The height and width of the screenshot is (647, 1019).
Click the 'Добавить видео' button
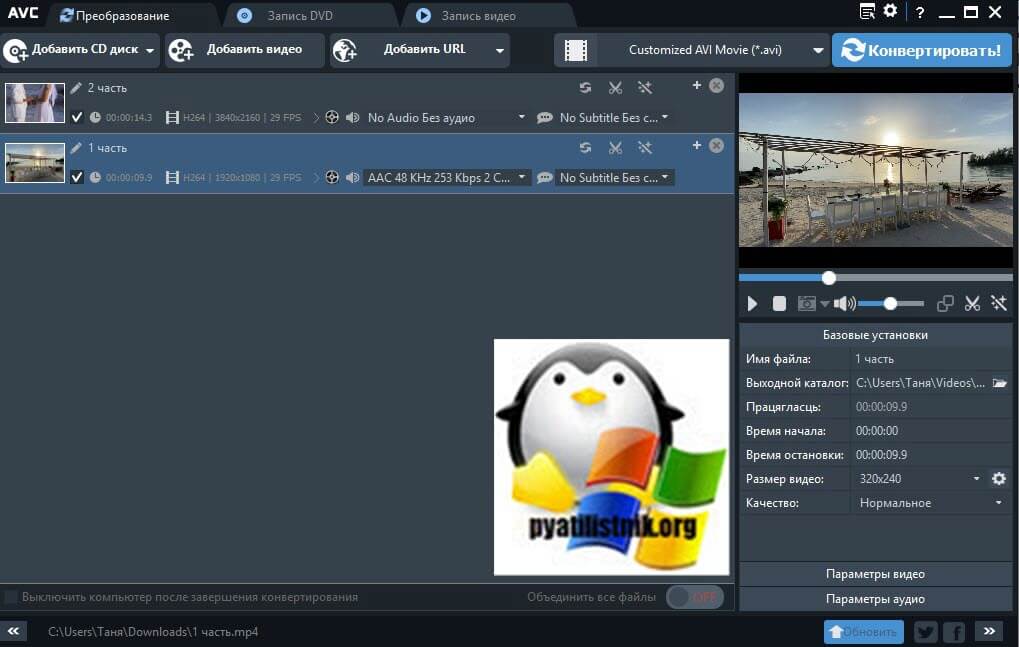coord(245,50)
